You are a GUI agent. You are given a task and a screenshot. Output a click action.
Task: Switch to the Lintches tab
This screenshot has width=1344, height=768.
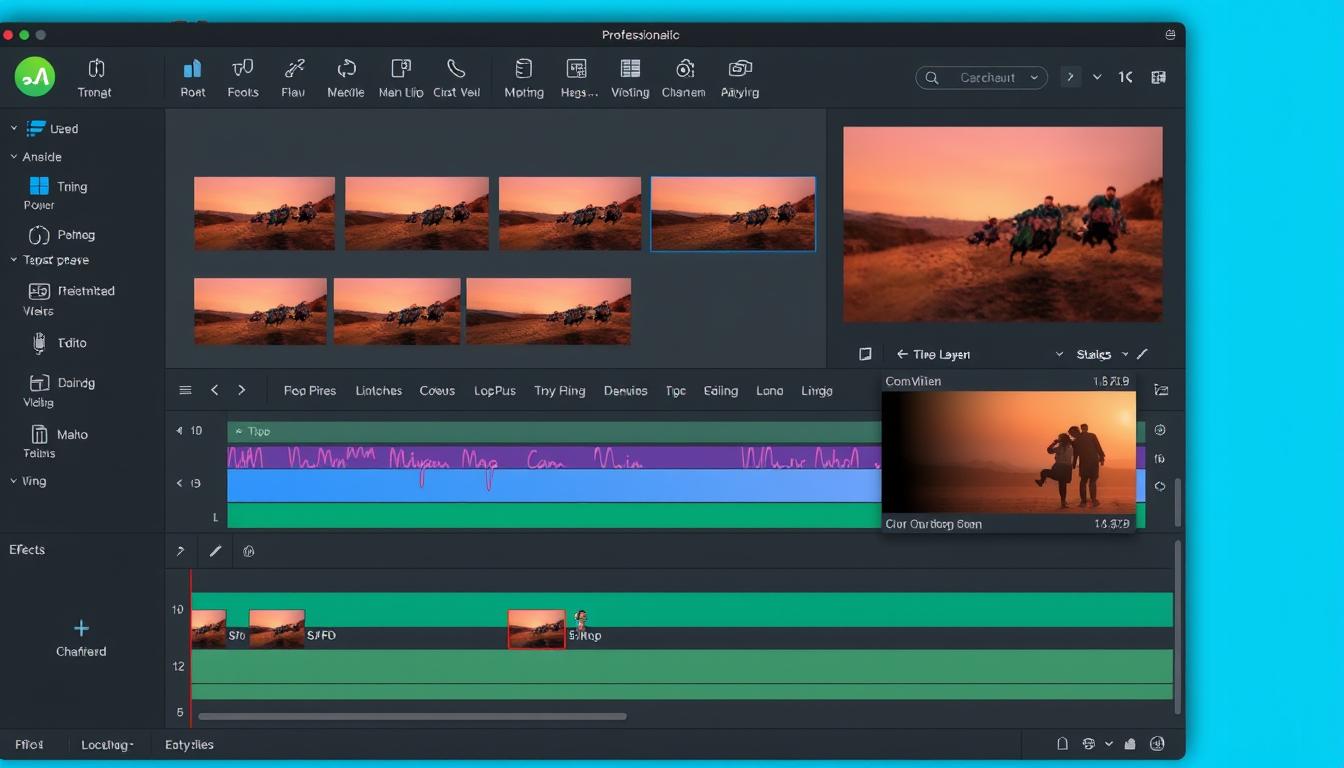pyautogui.click(x=379, y=391)
